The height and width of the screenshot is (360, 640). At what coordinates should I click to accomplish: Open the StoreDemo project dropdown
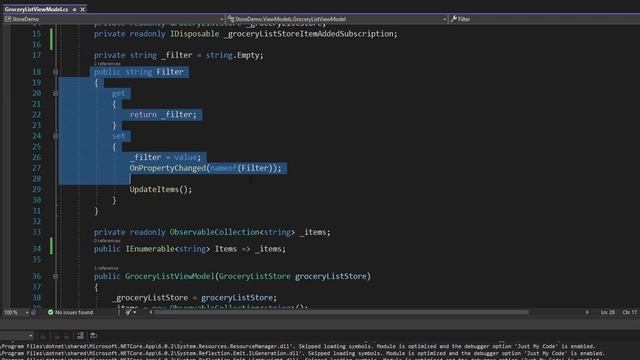114,19
